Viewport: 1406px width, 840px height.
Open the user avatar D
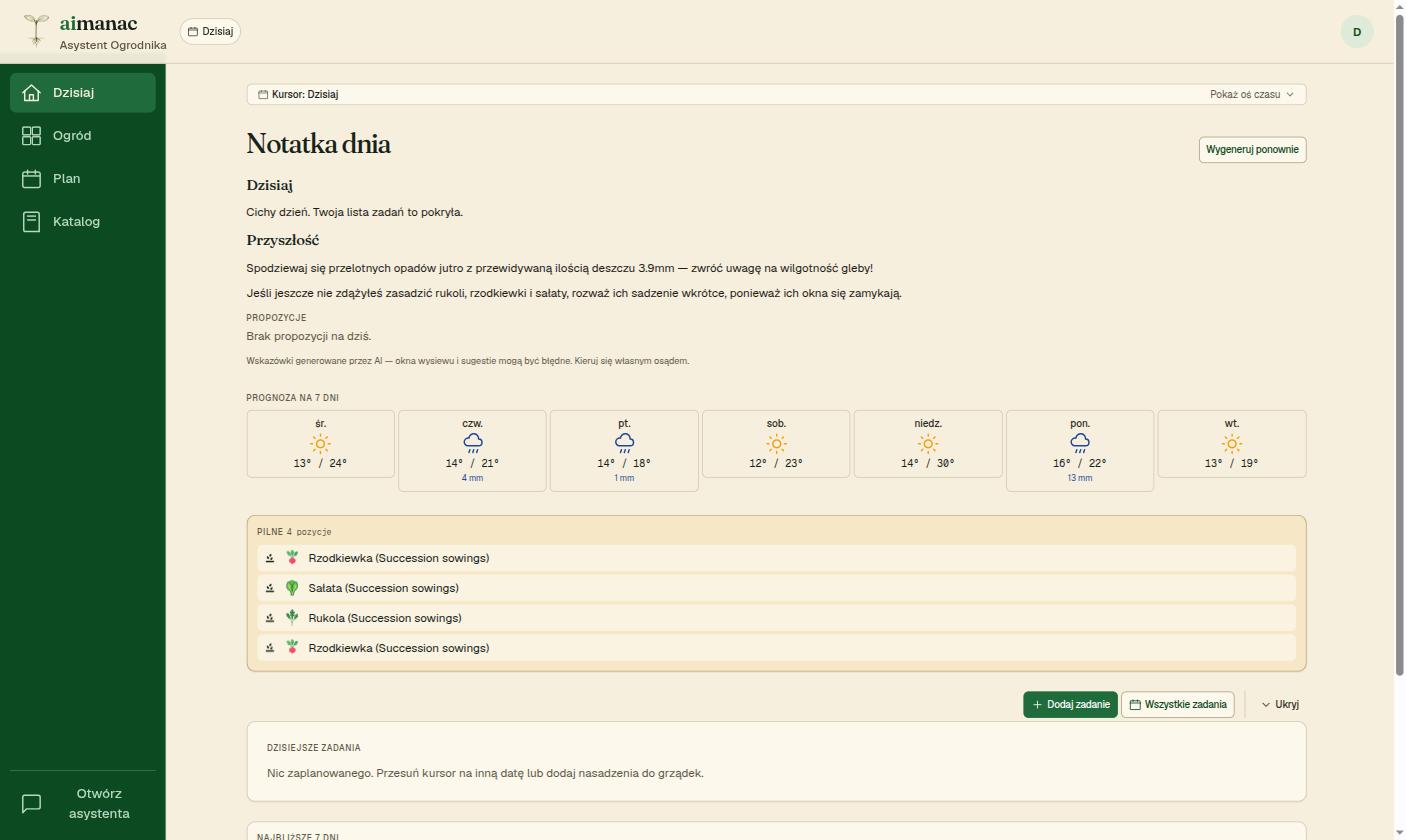(1357, 32)
